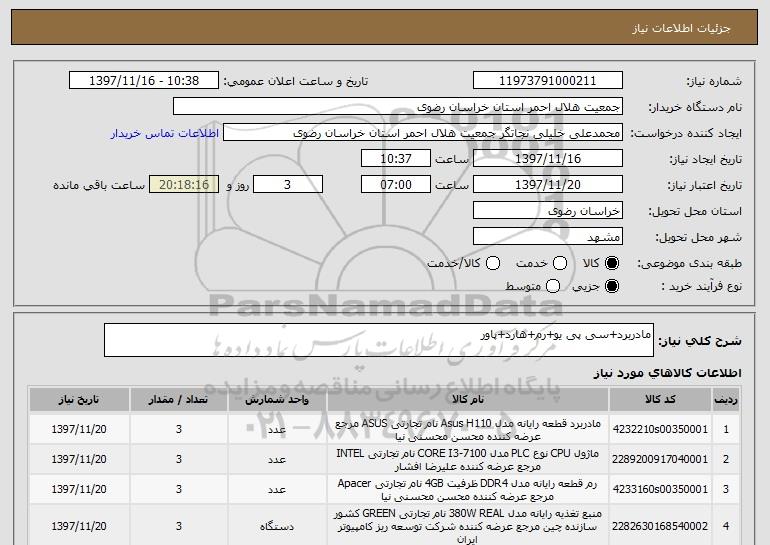Click item code 228920091704​0001 in row 2

tap(660, 459)
